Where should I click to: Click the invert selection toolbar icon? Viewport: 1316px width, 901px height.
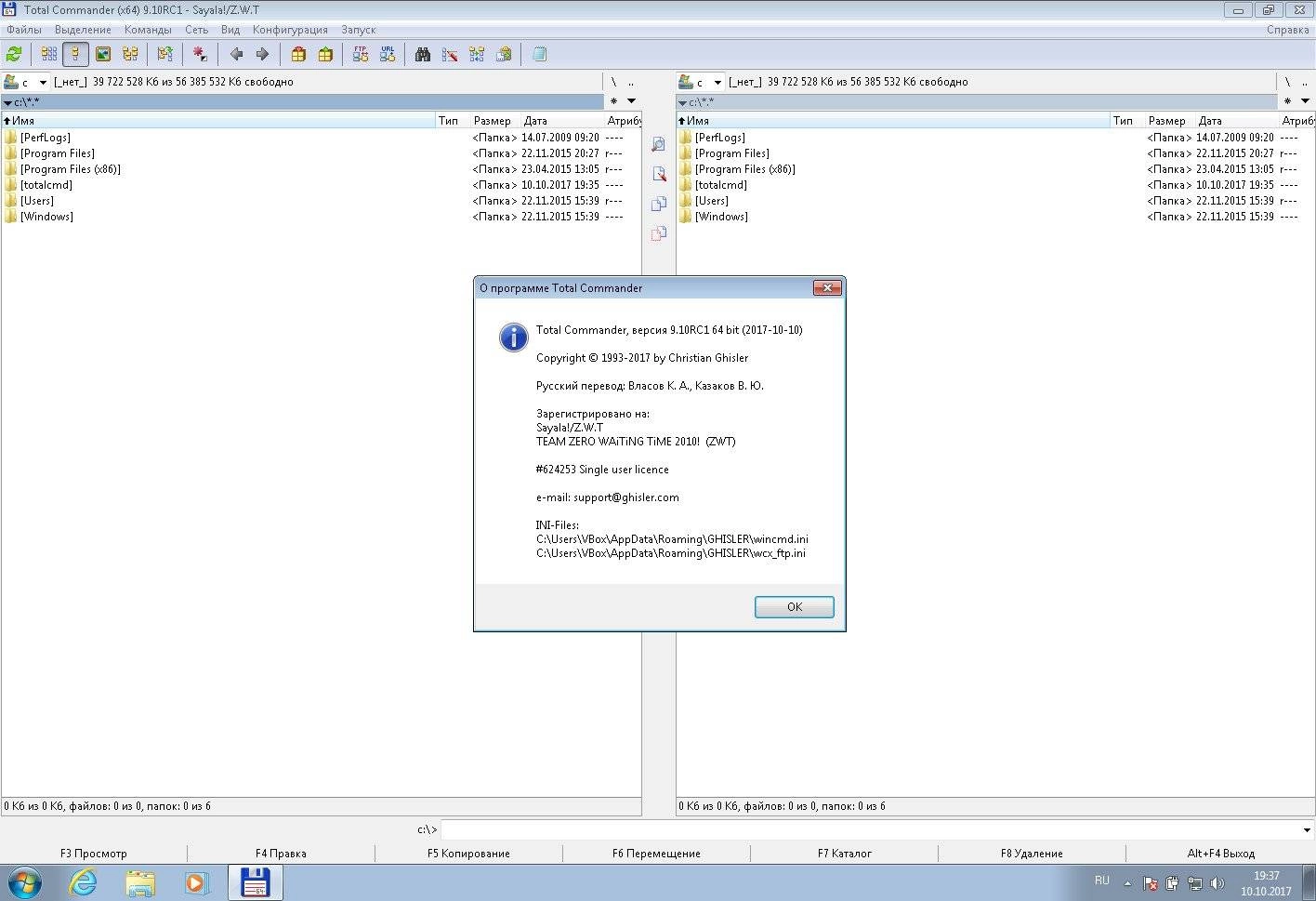[200, 55]
